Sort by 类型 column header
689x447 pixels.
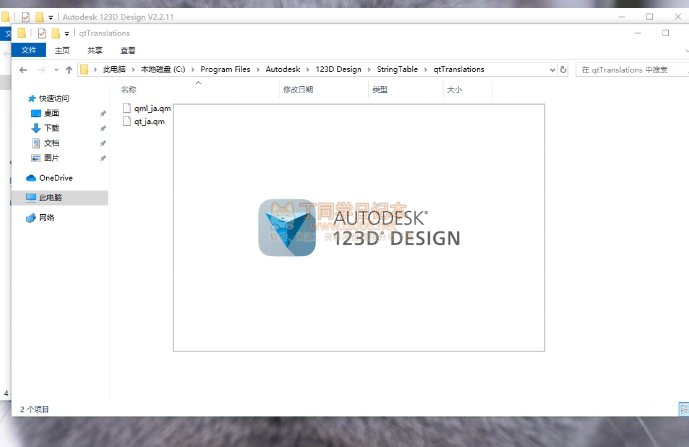380,90
